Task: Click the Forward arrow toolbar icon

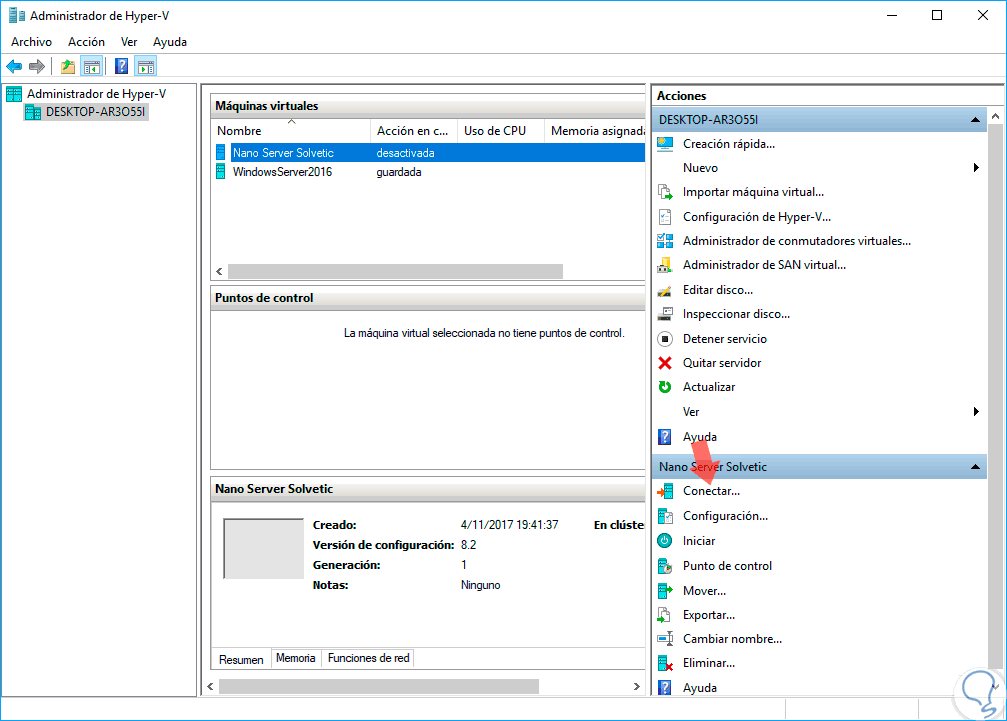Action: (37, 66)
